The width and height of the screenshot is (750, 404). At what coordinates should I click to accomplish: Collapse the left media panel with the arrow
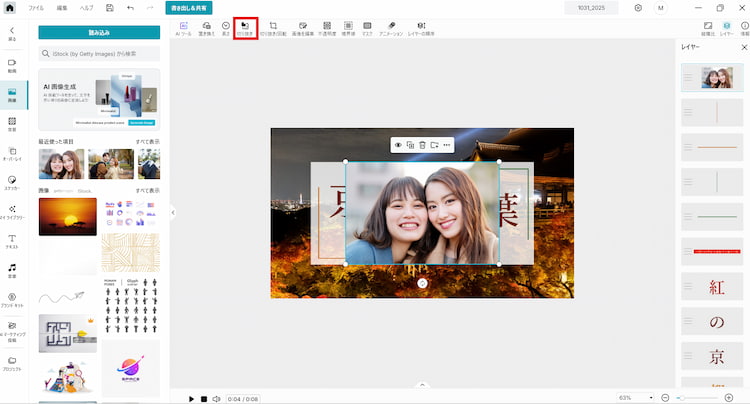point(172,212)
